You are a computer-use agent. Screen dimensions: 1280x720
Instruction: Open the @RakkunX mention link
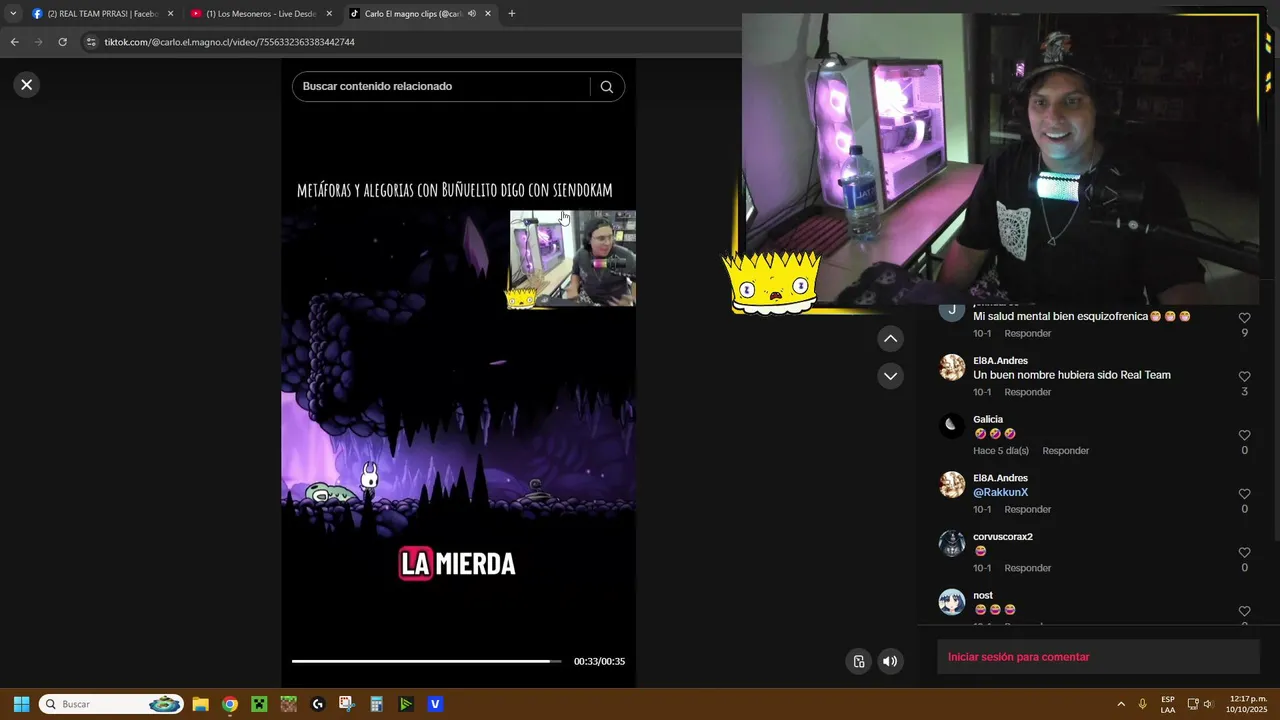pyautogui.click(x=1000, y=493)
